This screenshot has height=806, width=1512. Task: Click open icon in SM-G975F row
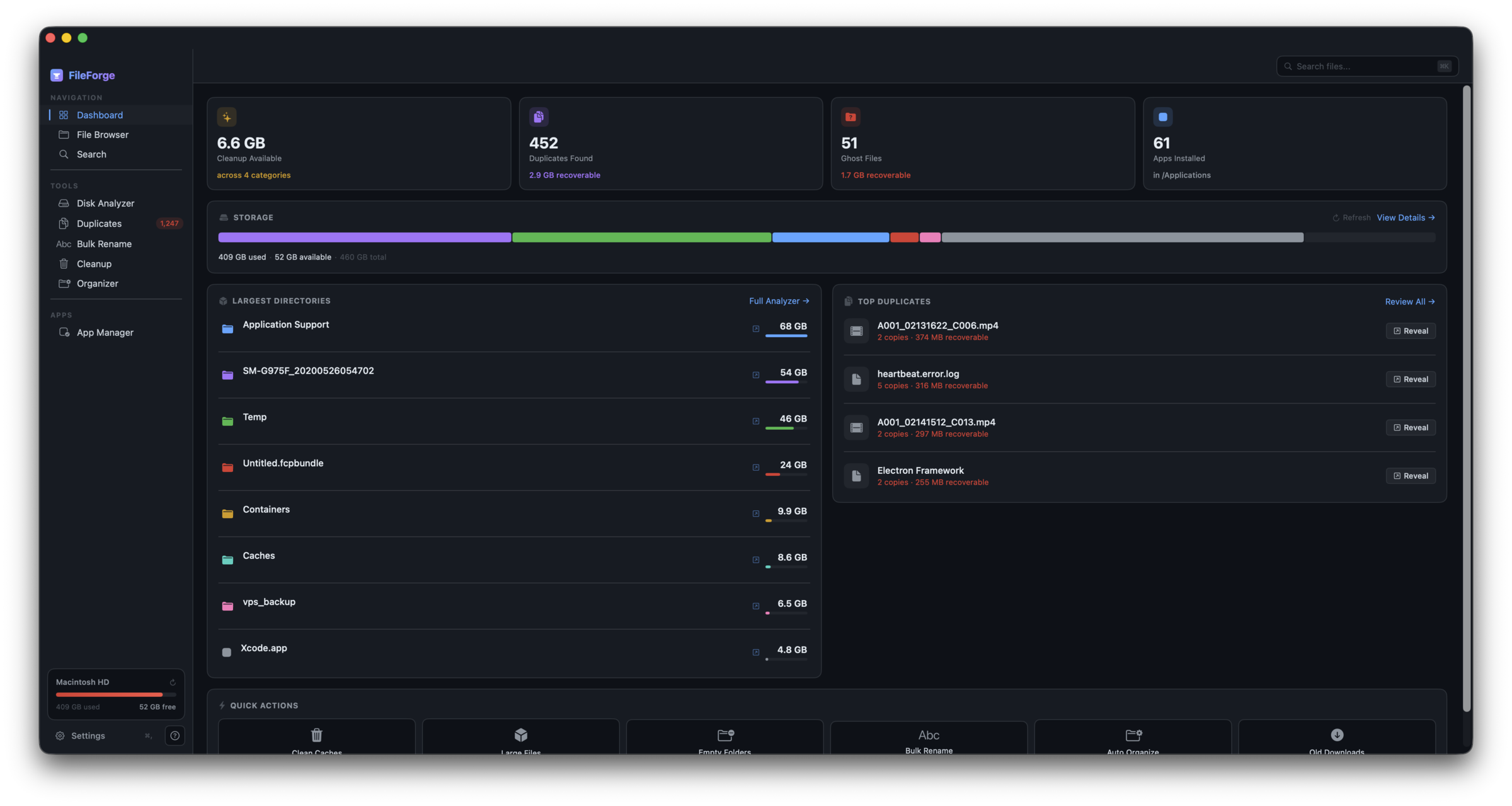pos(756,375)
